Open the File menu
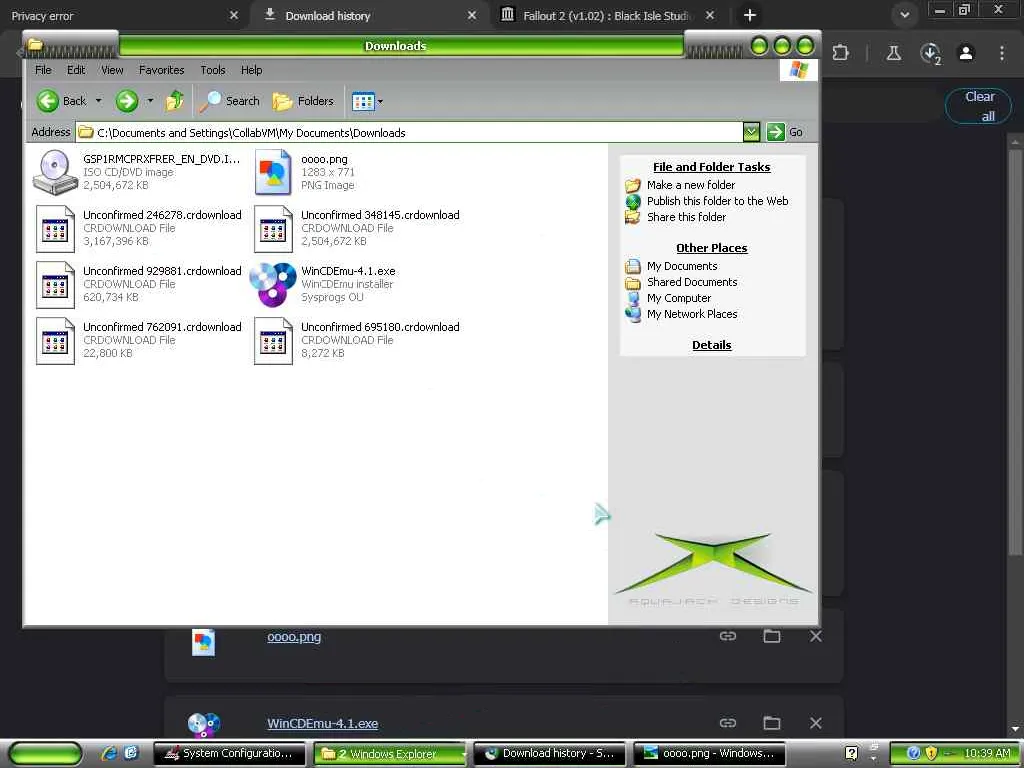Screen dimensions: 1024x768 pos(43,70)
